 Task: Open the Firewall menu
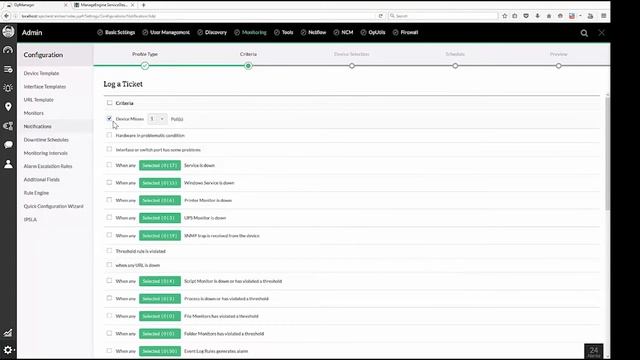pos(405,32)
